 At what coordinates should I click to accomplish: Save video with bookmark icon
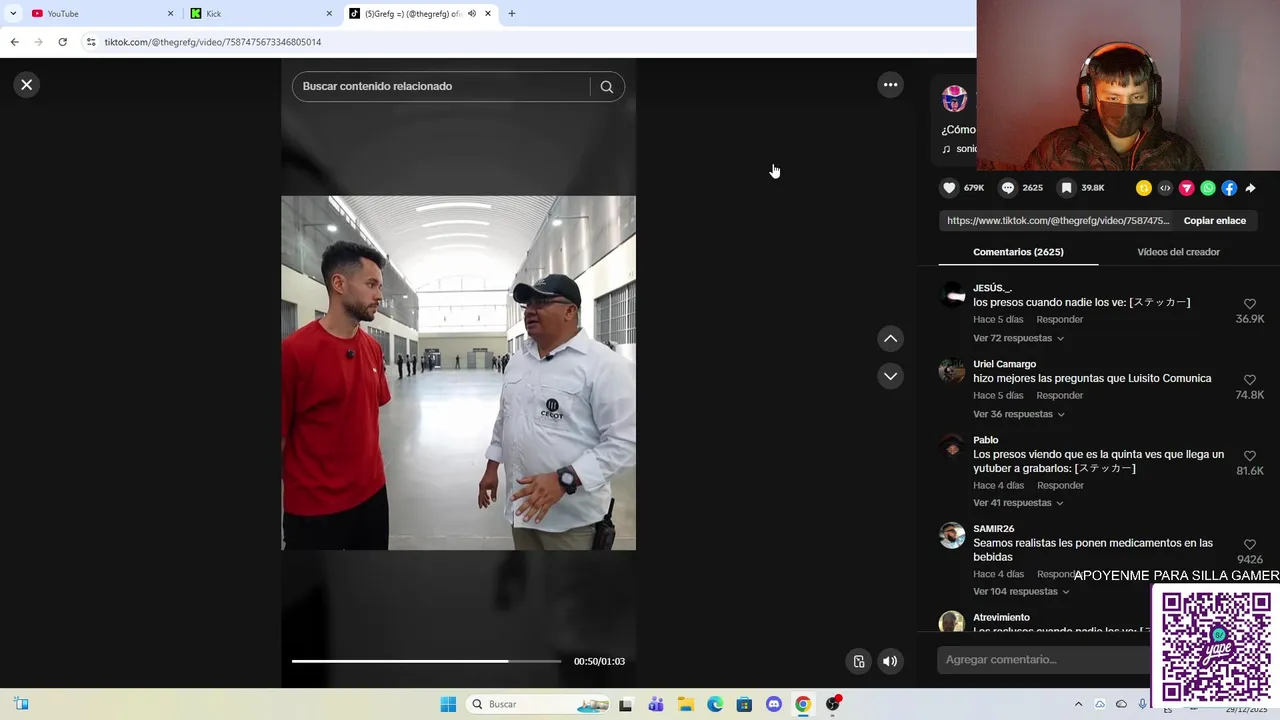[1067, 188]
